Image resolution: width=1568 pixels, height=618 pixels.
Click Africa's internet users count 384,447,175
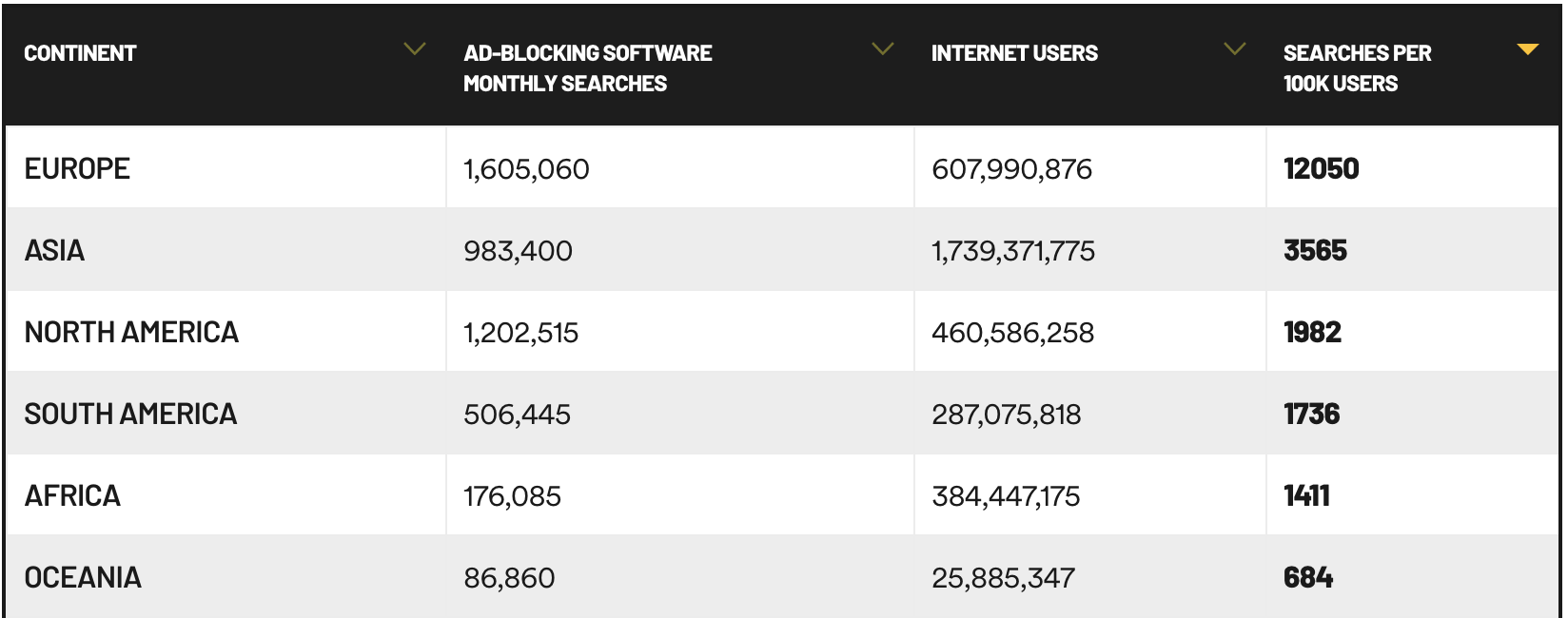1008,495
